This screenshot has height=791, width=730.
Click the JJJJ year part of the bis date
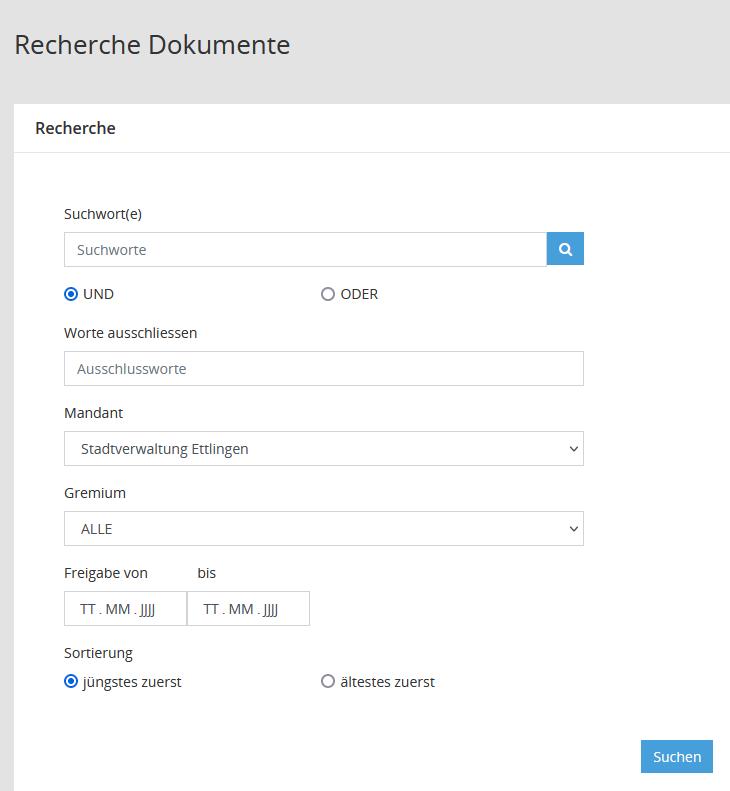pyautogui.click(x=270, y=609)
